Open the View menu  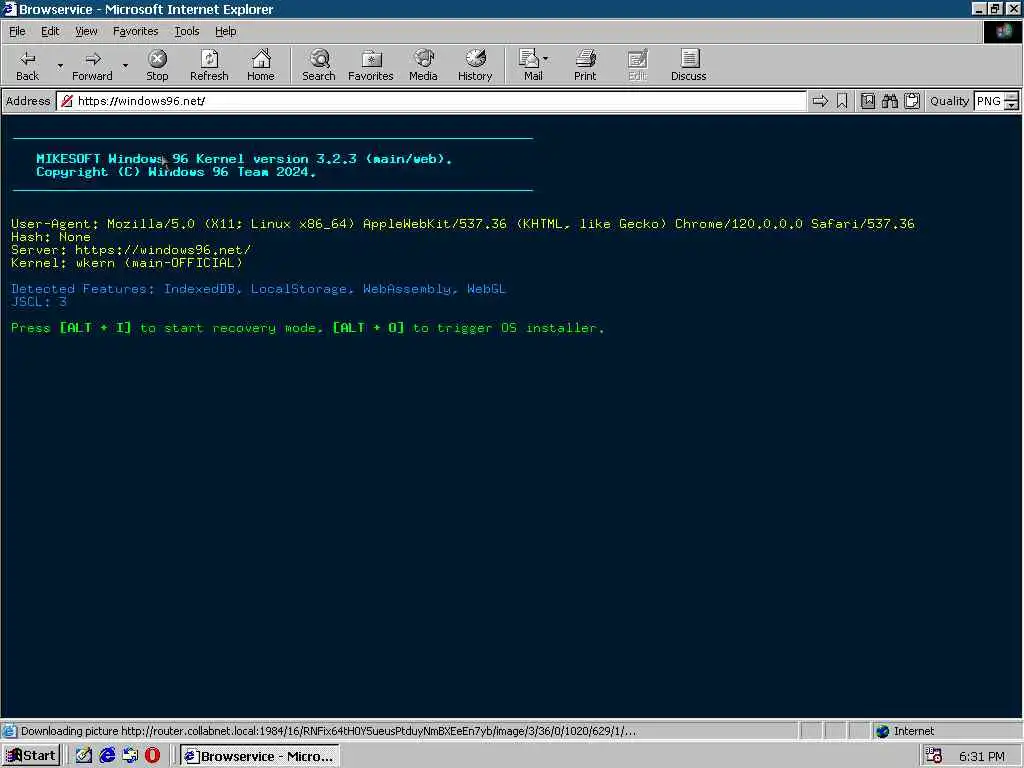pyautogui.click(x=86, y=31)
